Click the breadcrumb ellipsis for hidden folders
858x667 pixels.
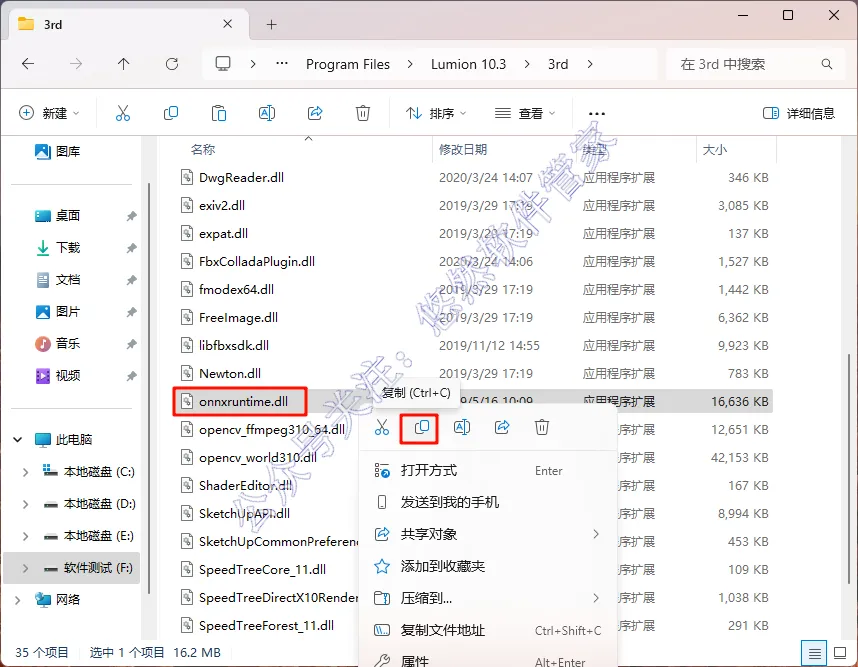pos(282,63)
